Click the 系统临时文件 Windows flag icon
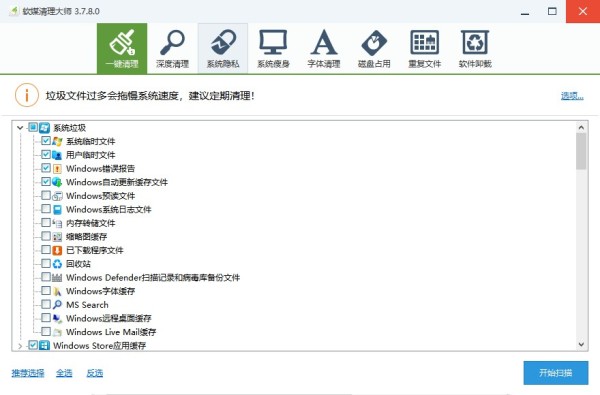The image size is (600, 395). [57, 141]
